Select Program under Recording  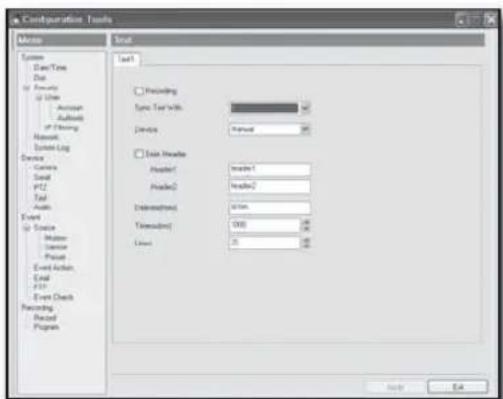coord(46,327)
